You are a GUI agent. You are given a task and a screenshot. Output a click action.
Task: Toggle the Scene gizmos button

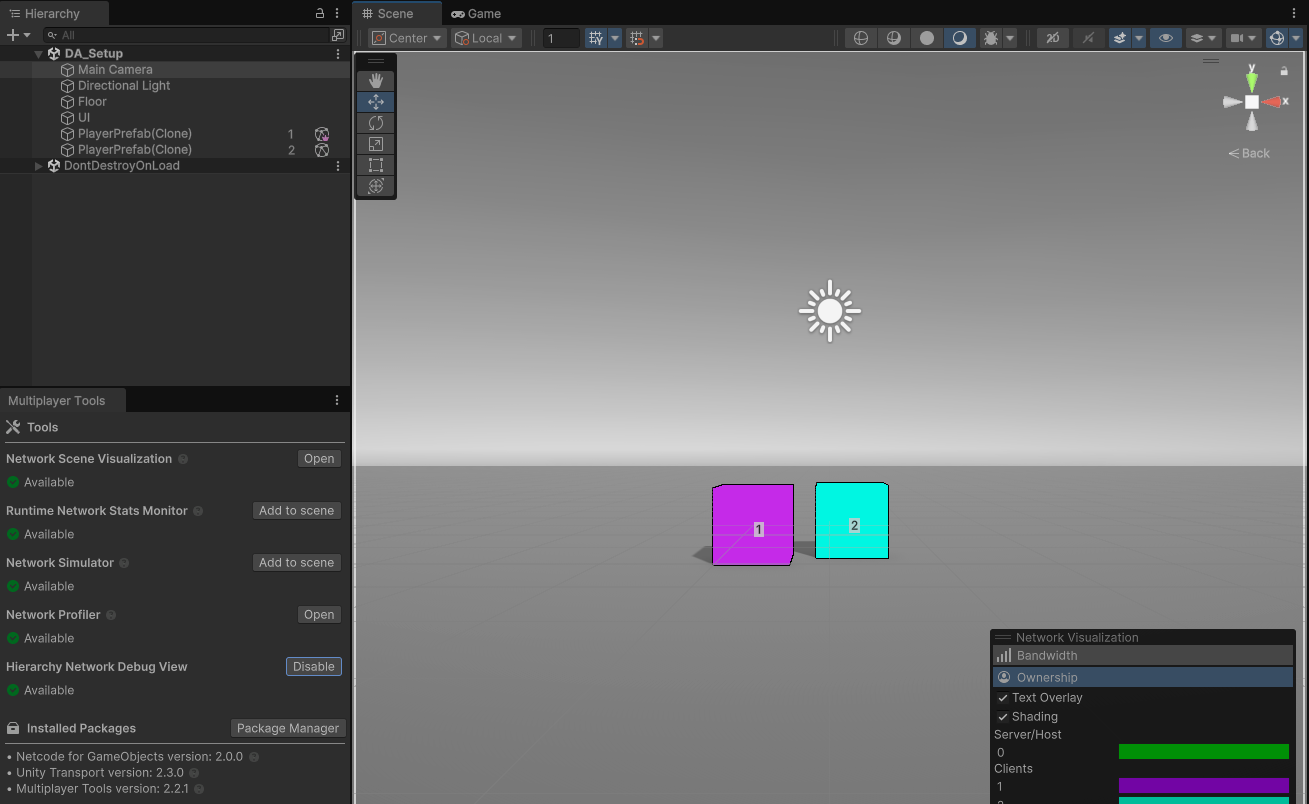click(x=1276, y=38)
